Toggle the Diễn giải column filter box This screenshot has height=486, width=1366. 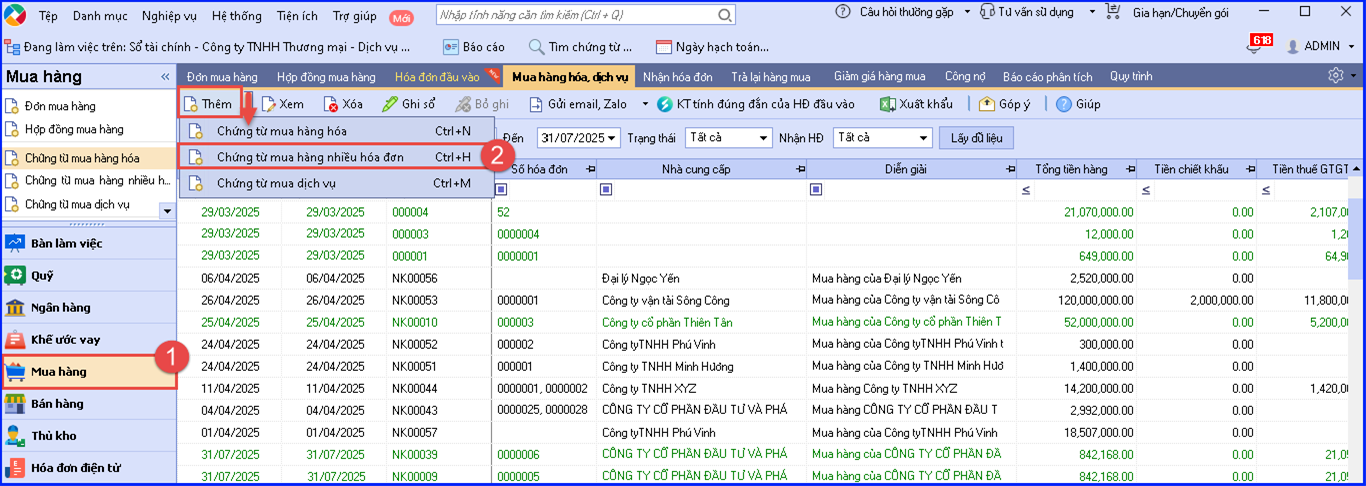click(817, 190)
